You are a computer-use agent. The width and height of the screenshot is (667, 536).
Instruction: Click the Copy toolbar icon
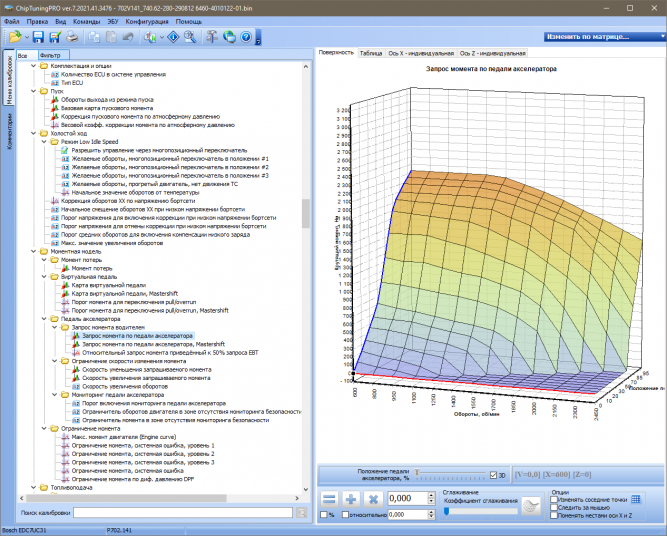point(94,37)
